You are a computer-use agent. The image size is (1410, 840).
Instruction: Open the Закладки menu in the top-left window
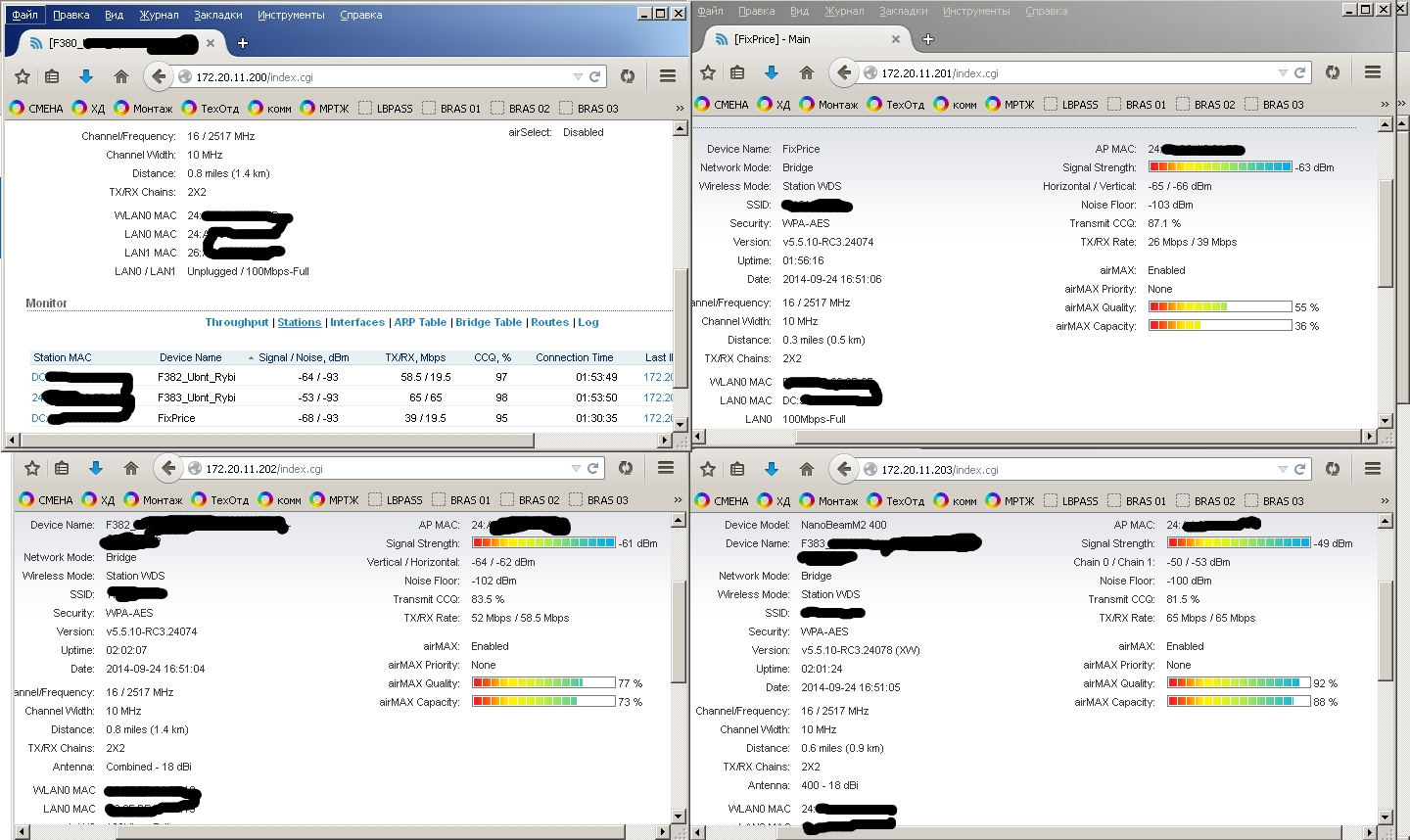(x=218, y=15)
